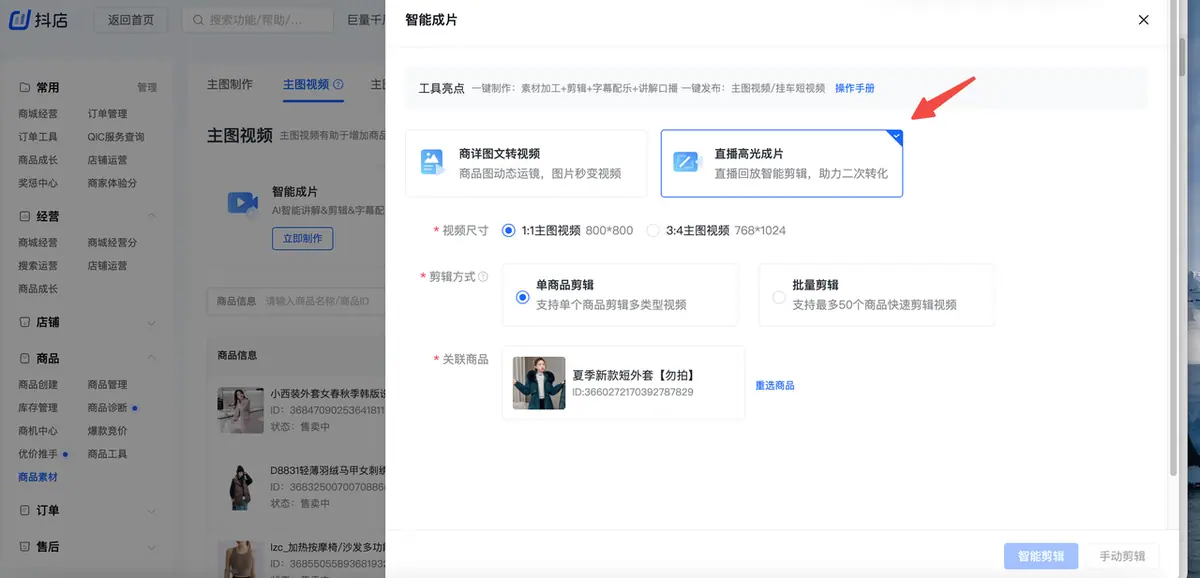Screen dimensions: 1200x578
Task: Open 商品素材 in the sidebar
Action: click(x=38, y=477)
